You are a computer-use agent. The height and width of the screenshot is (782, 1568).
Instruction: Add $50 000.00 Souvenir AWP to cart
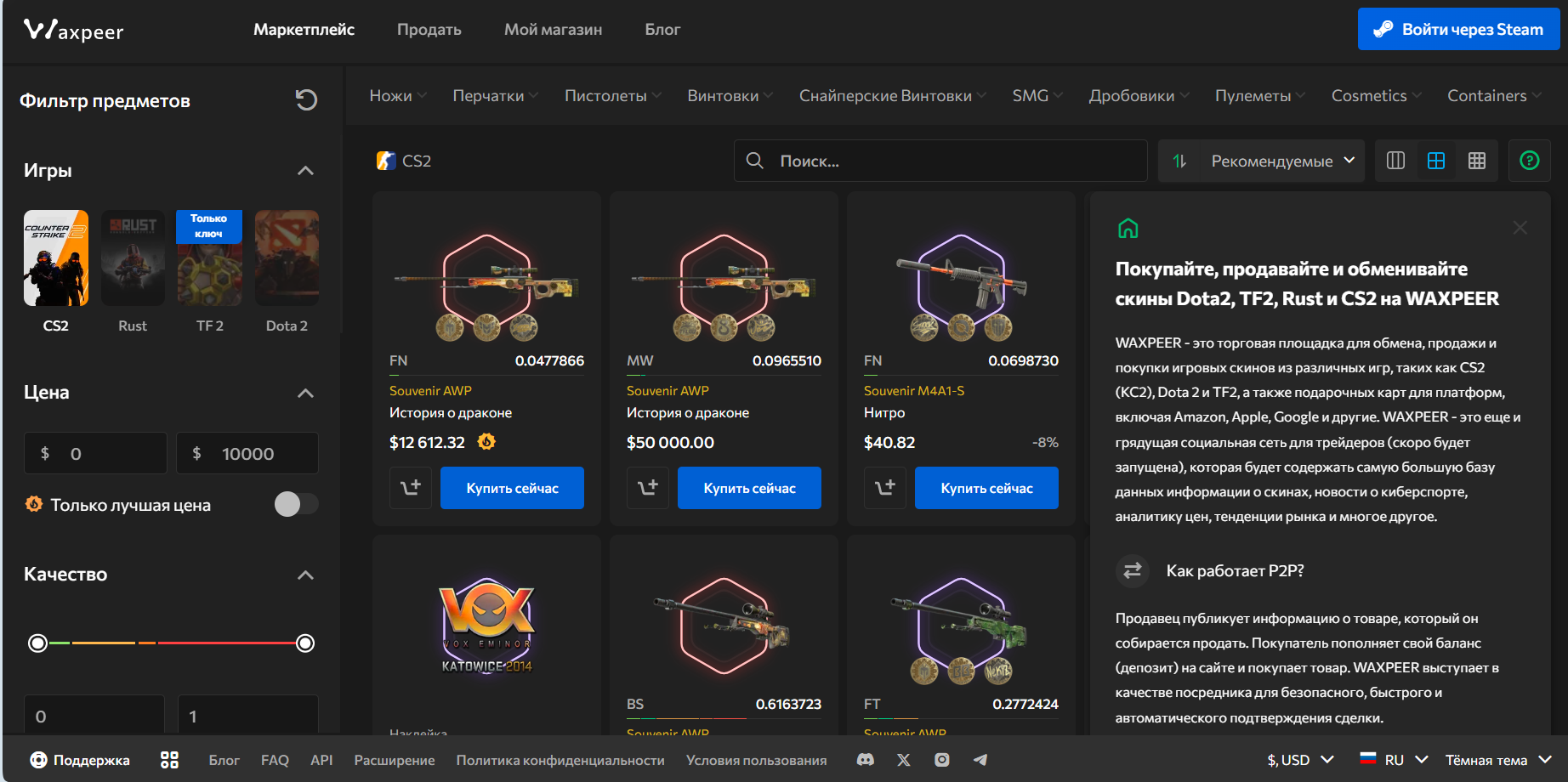click(648, 488)
